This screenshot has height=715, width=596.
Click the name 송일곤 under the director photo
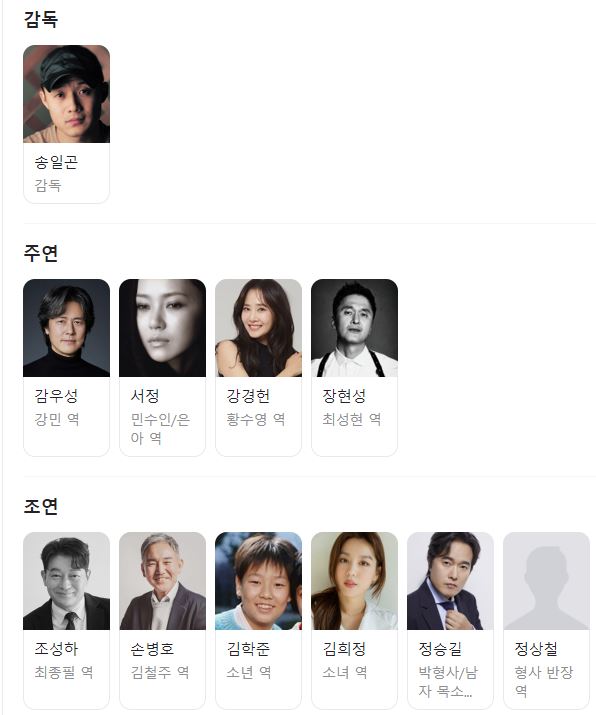pos(56,162)
